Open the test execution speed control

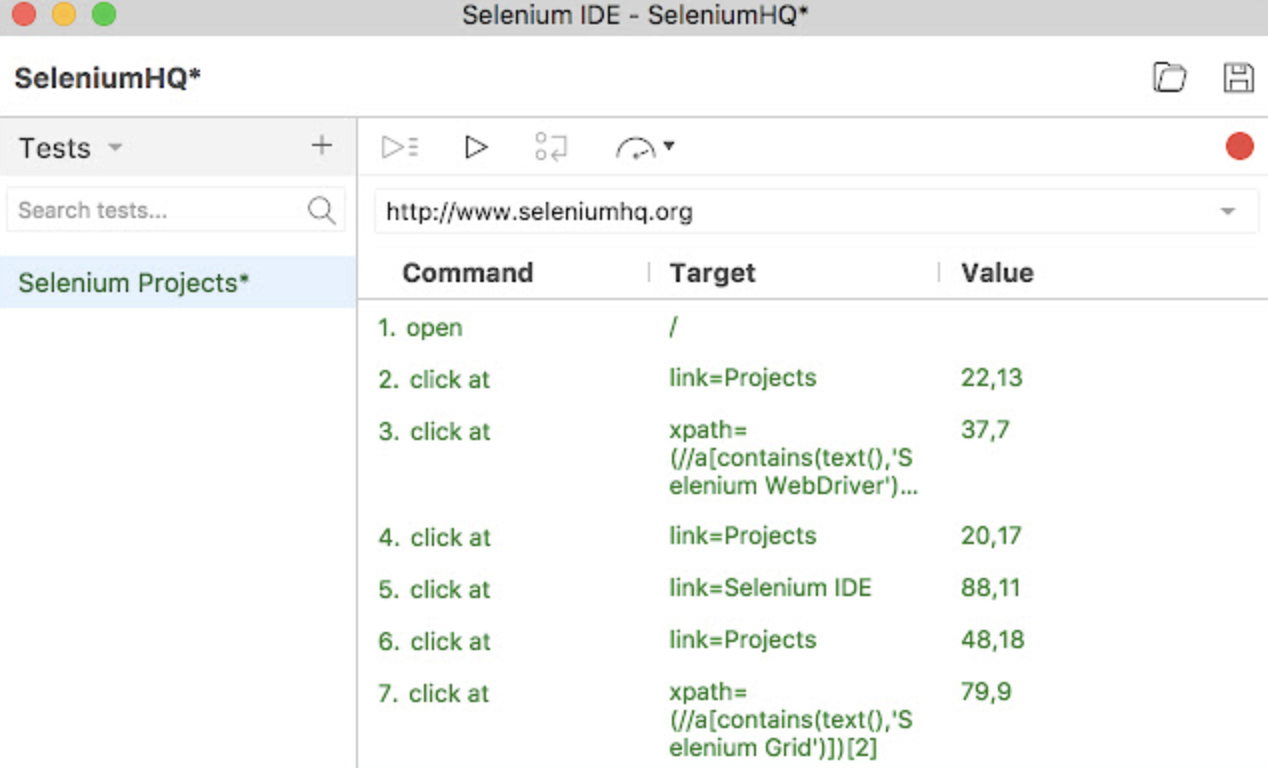click(645, 148)
